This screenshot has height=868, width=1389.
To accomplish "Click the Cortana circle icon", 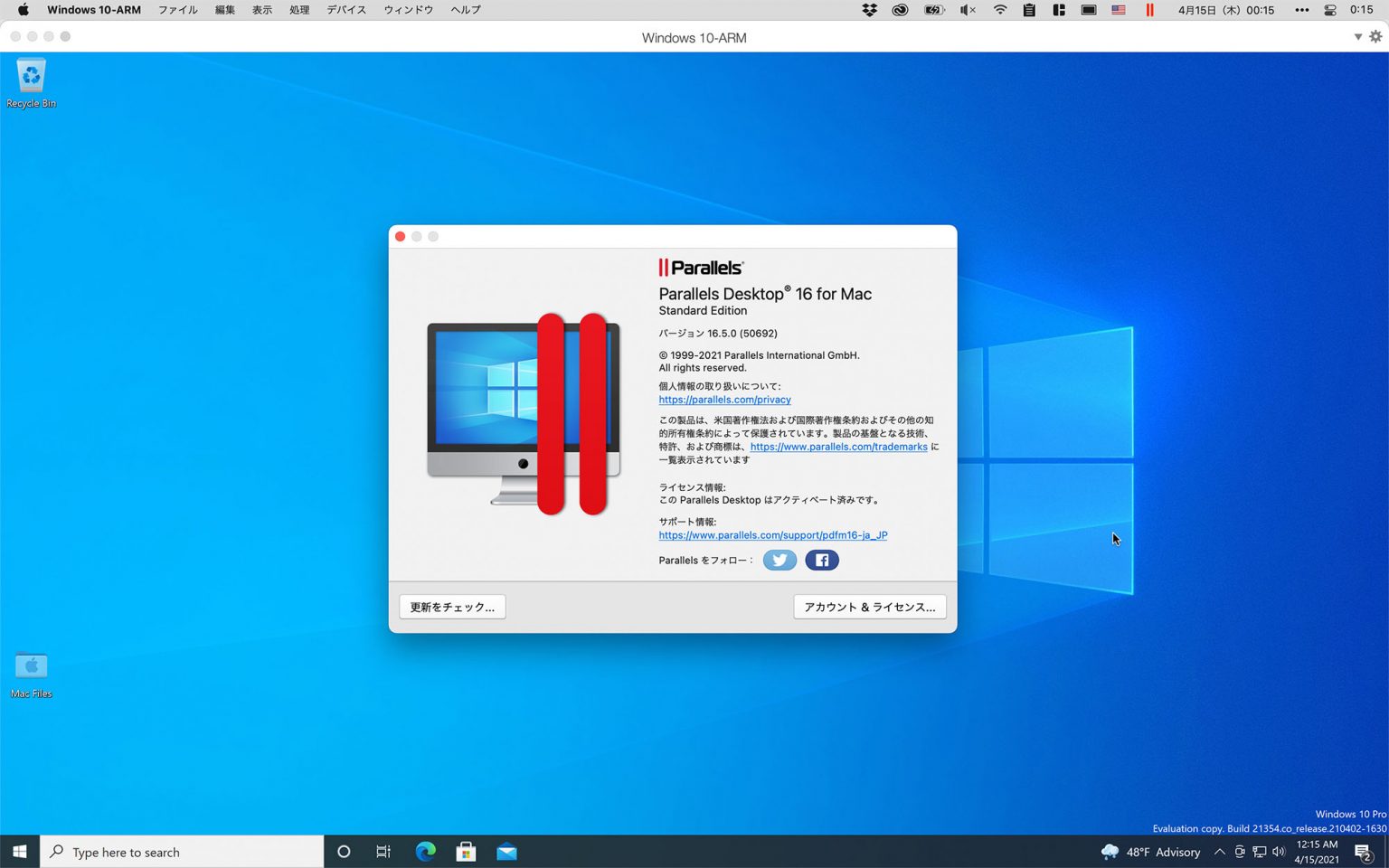I will click(x=344, y=852).
